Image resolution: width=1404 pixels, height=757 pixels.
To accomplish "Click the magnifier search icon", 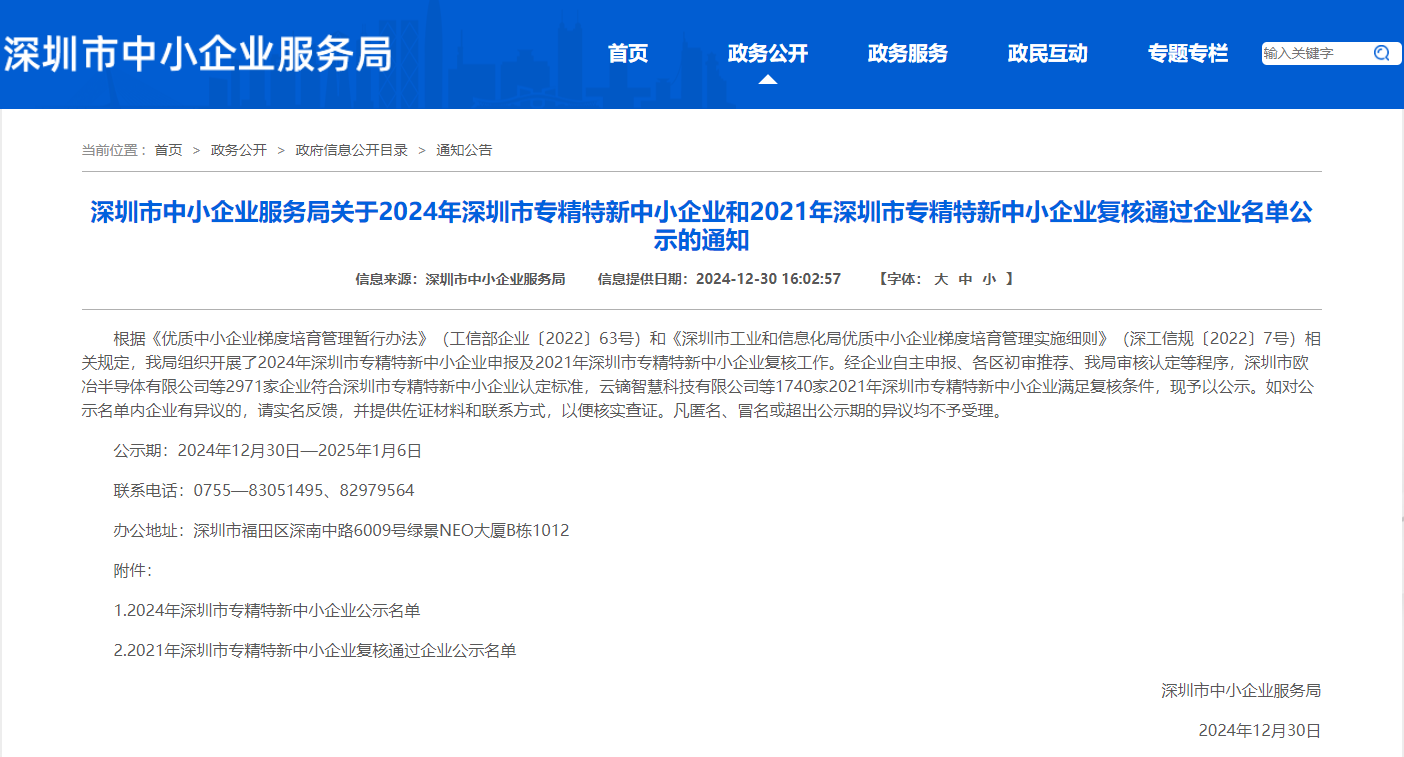I will (x=1382, y=53).
